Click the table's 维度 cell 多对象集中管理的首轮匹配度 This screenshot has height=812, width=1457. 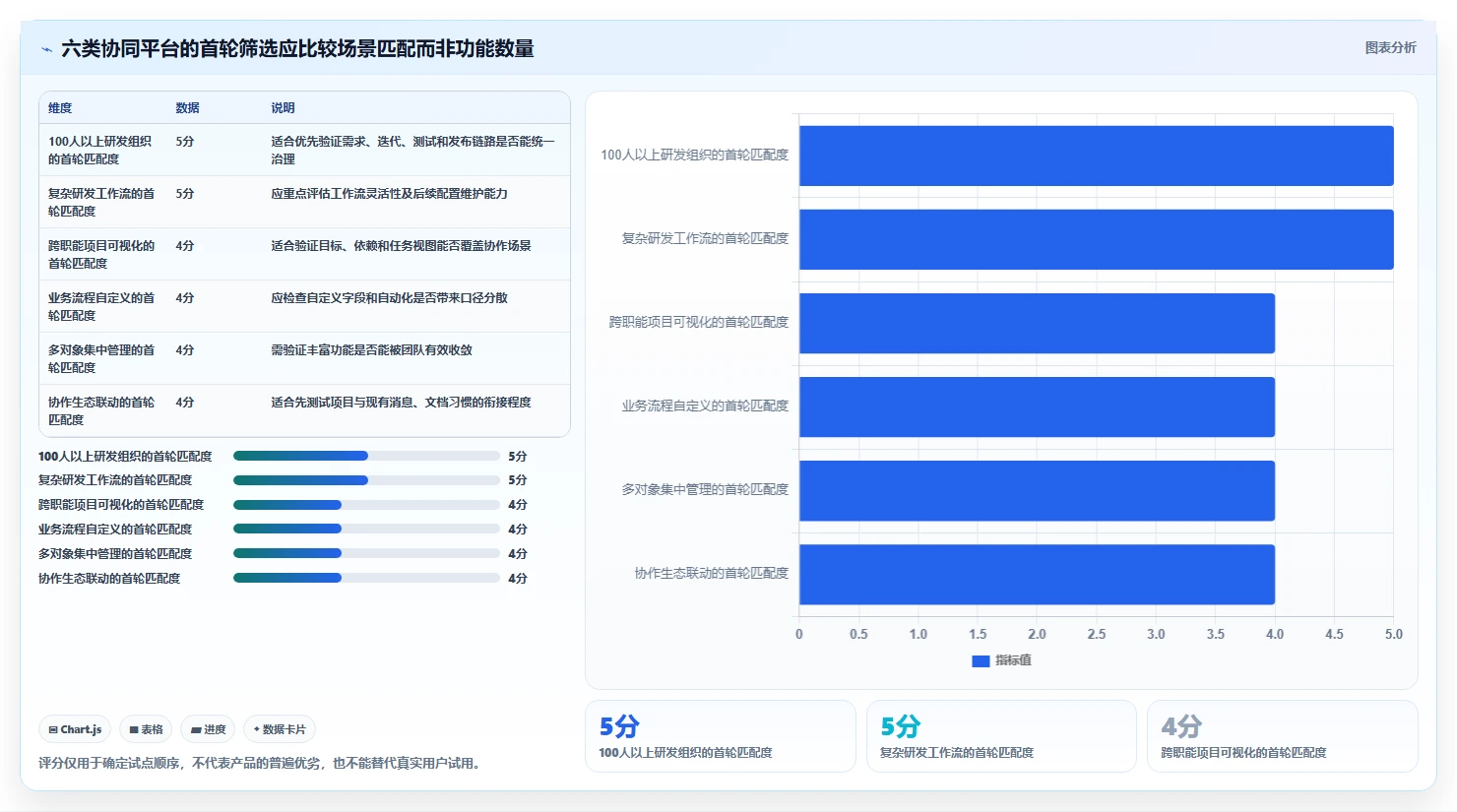(101, 358)
